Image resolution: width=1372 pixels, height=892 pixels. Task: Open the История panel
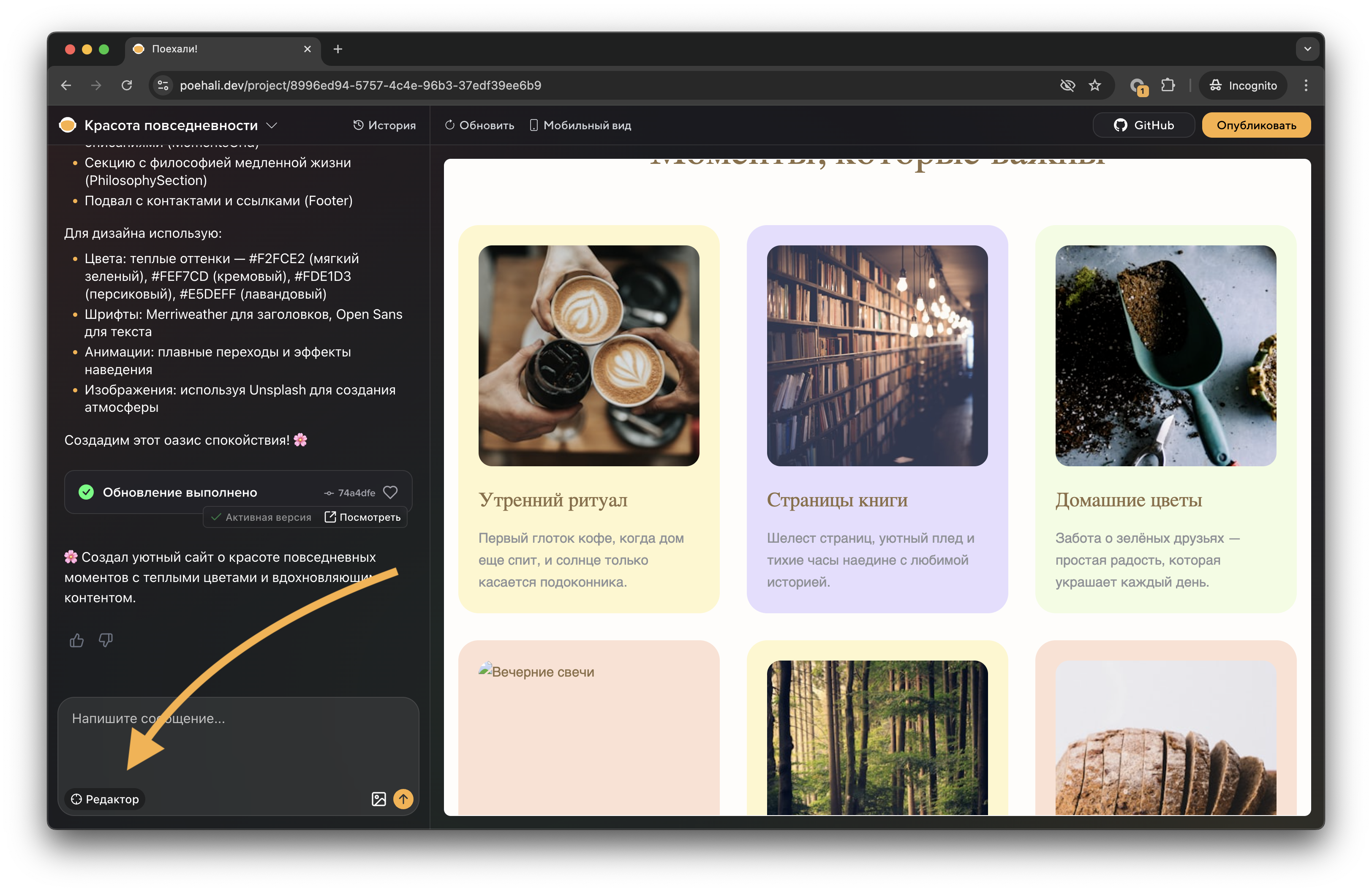pos(384,125)
